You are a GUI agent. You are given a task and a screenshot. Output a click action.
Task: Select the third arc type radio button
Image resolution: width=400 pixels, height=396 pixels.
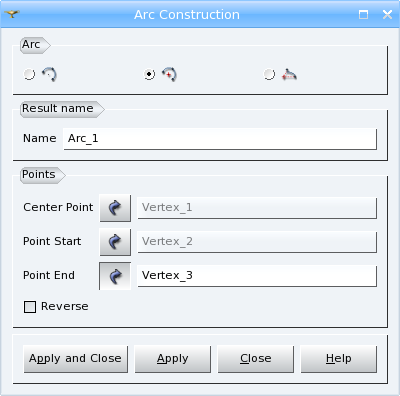click(269, 74)
